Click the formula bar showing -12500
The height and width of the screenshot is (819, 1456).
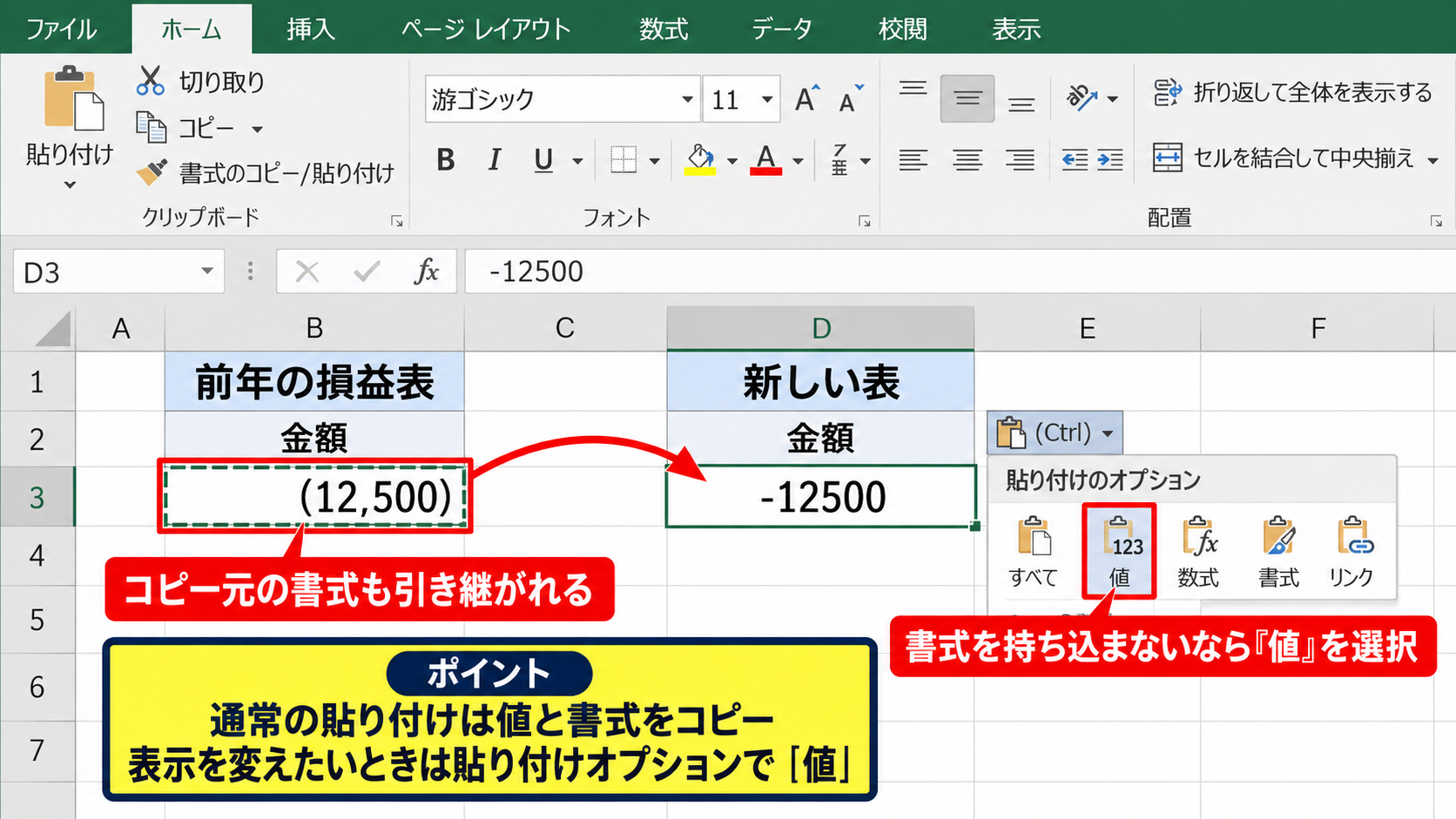pos(960,272)
